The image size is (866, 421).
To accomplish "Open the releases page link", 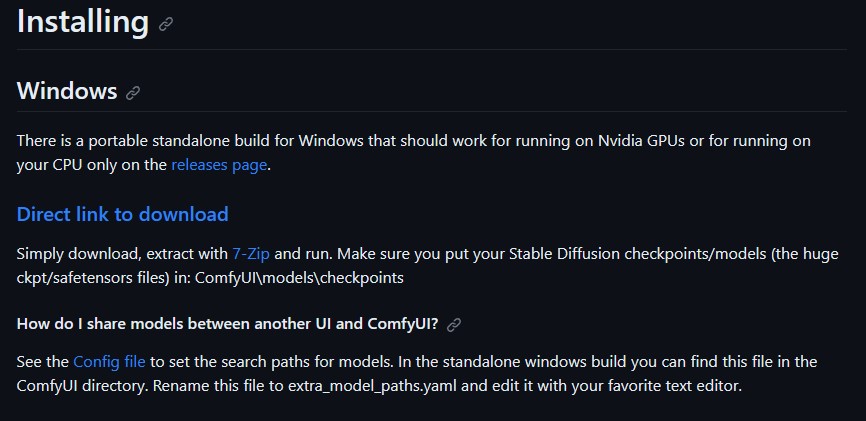I will point(219,165).
